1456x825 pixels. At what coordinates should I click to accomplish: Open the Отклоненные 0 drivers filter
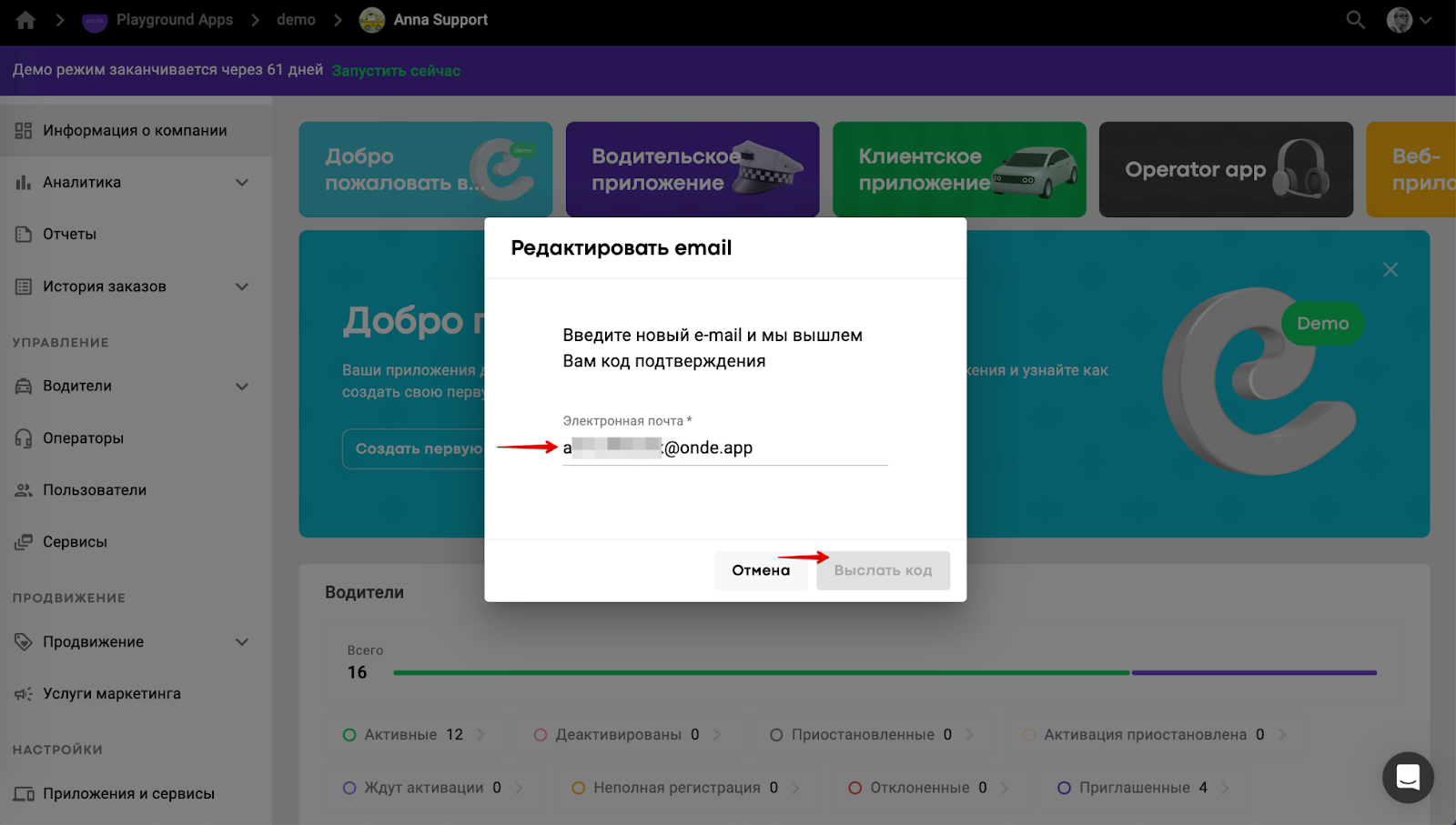928,788
